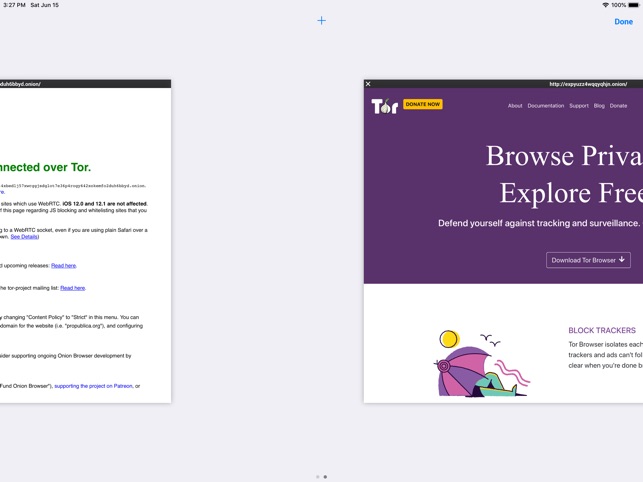
Task: Click the BLOCK TRACKERS heading
Action: (x=602, y=330)
